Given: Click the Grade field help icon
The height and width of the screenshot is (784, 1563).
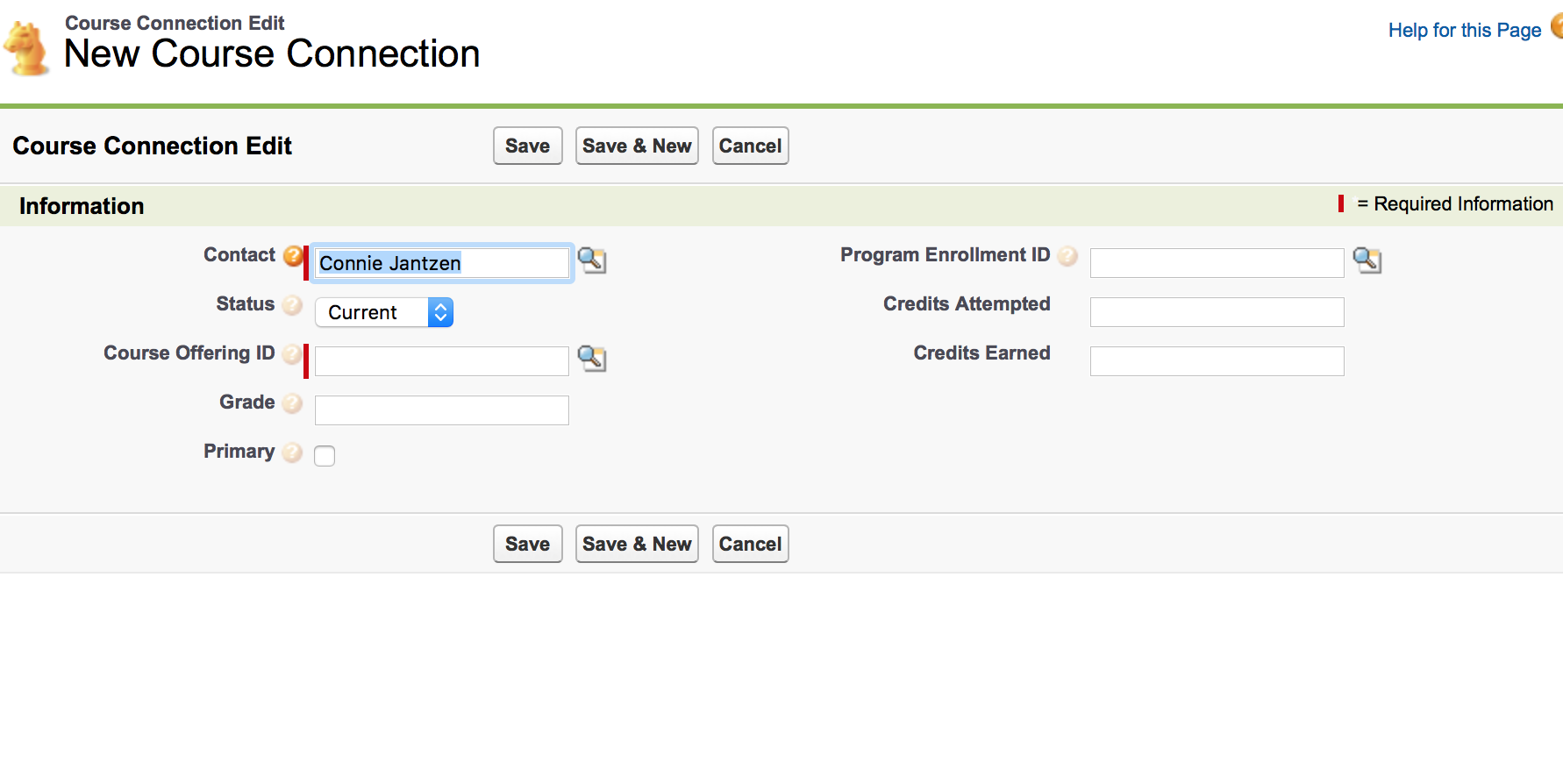Looking at the screenshot, I should [x=293, y=403].
